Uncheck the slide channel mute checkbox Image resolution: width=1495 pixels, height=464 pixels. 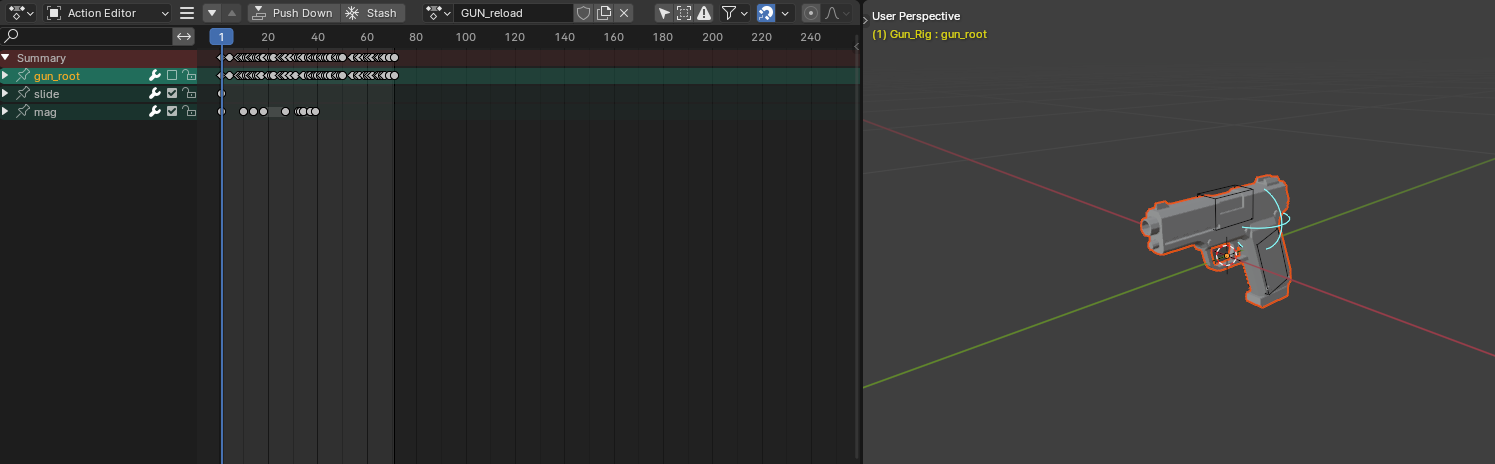point(172,94)
